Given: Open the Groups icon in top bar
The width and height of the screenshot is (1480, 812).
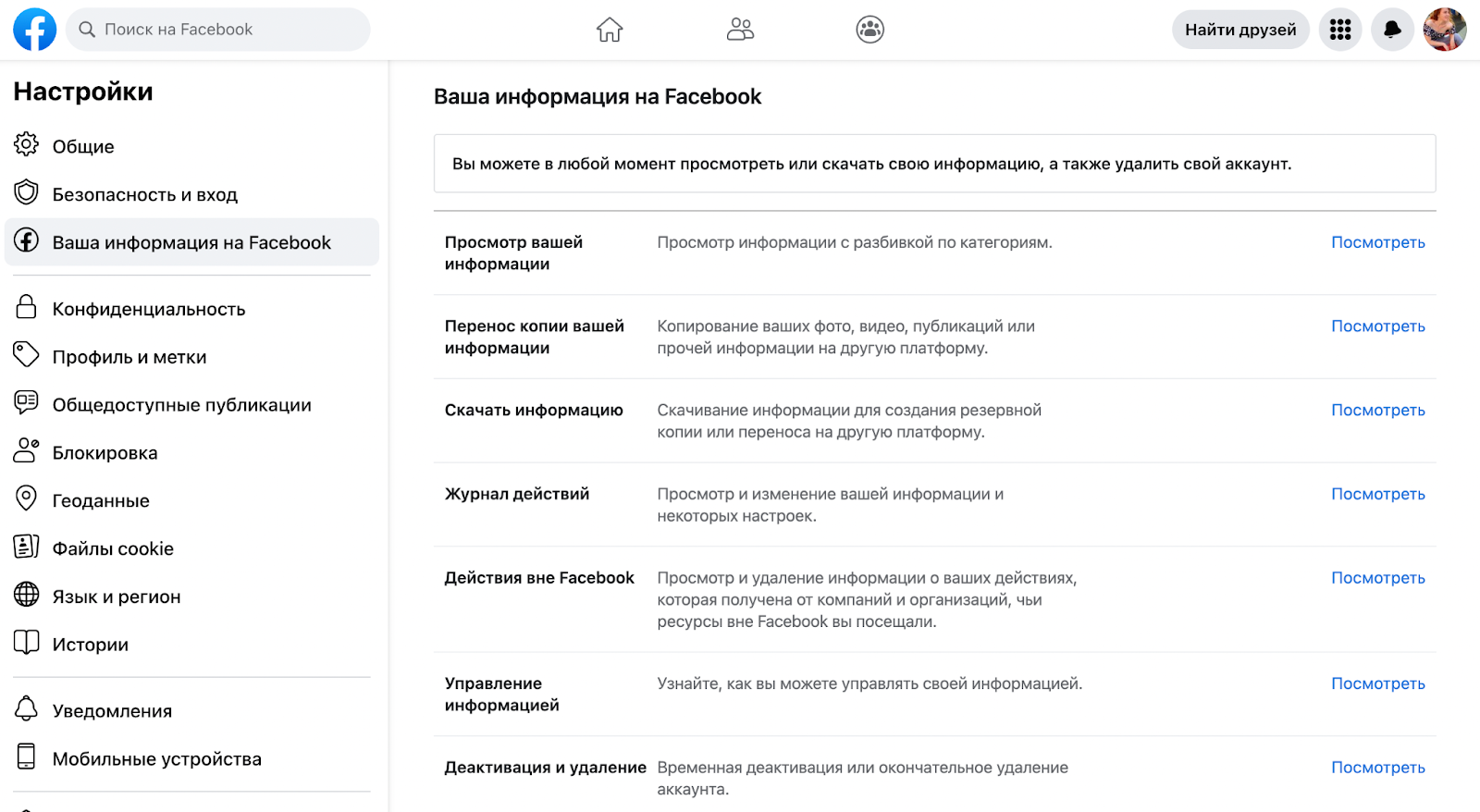Looking at the screenshot, I should (x=870, y=30).
